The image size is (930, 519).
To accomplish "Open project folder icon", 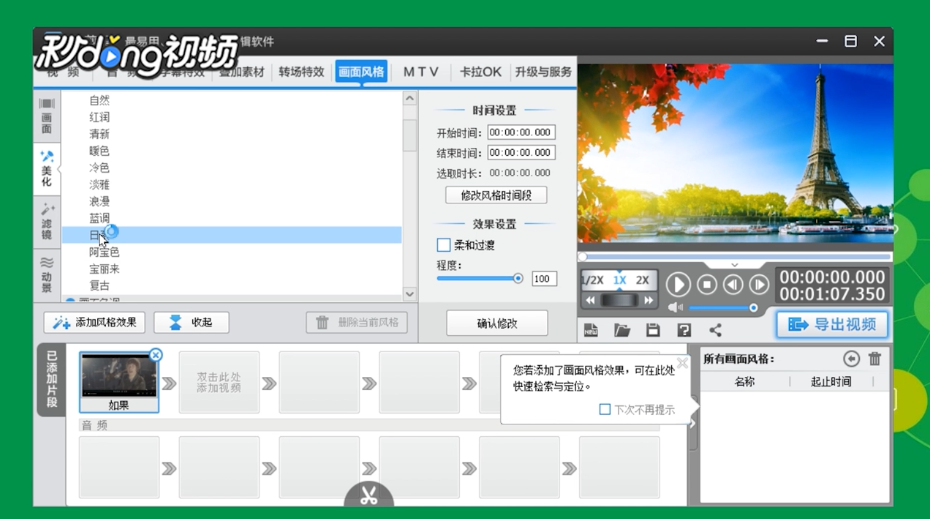I will pos(622,330).
